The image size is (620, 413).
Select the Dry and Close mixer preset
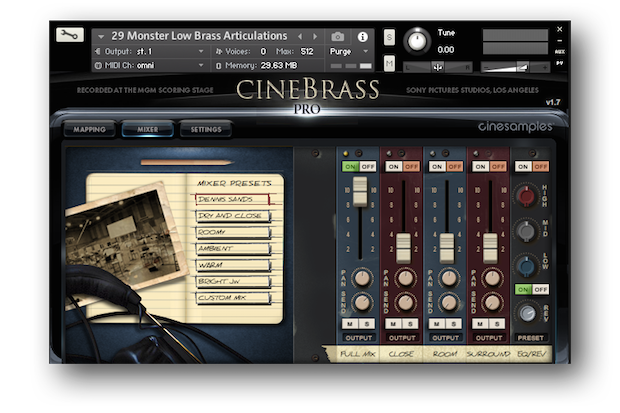pyautogui.click(x=232, y=216)
